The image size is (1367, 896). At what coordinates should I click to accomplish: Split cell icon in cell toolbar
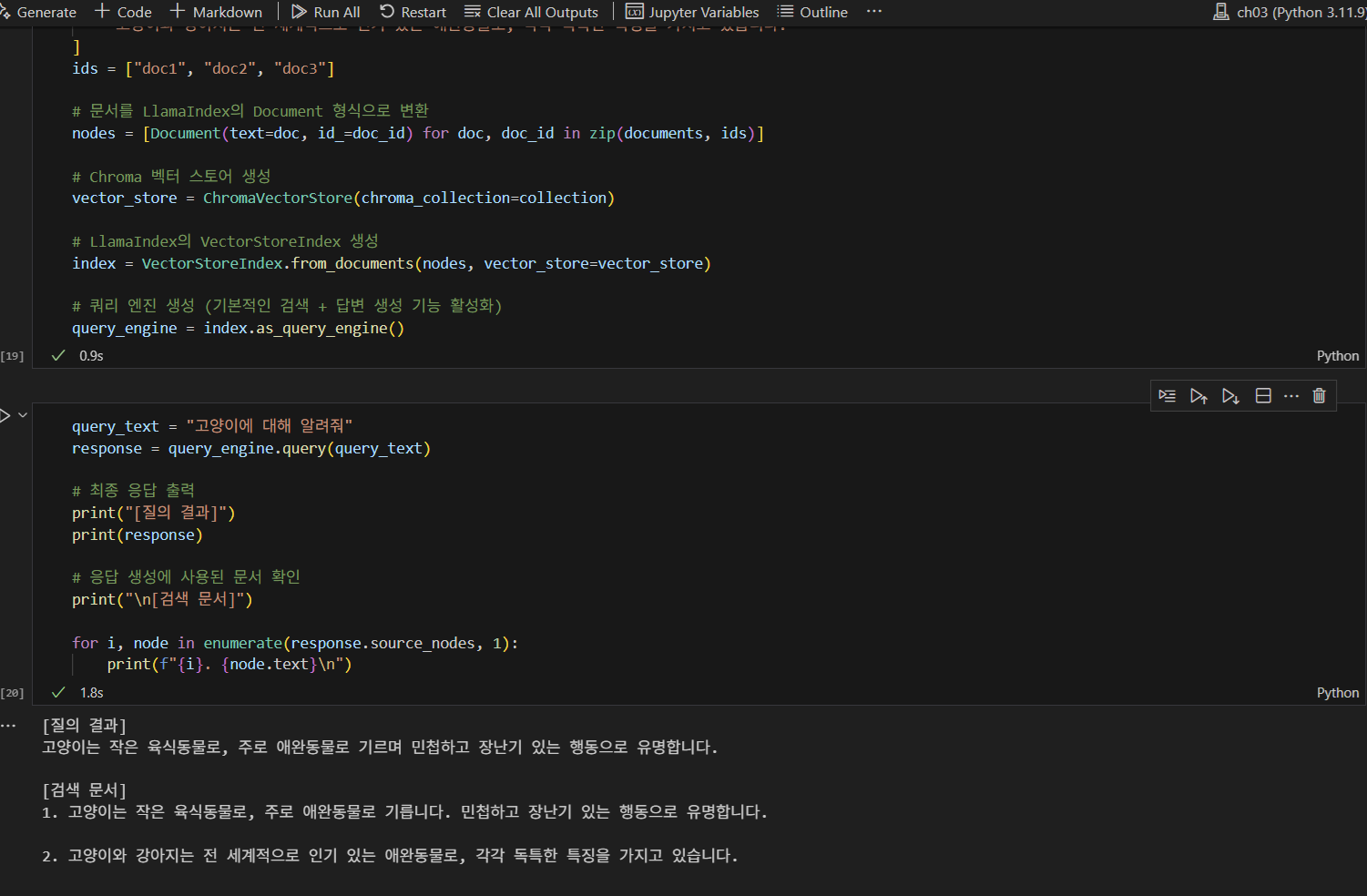click(1263, 395)
